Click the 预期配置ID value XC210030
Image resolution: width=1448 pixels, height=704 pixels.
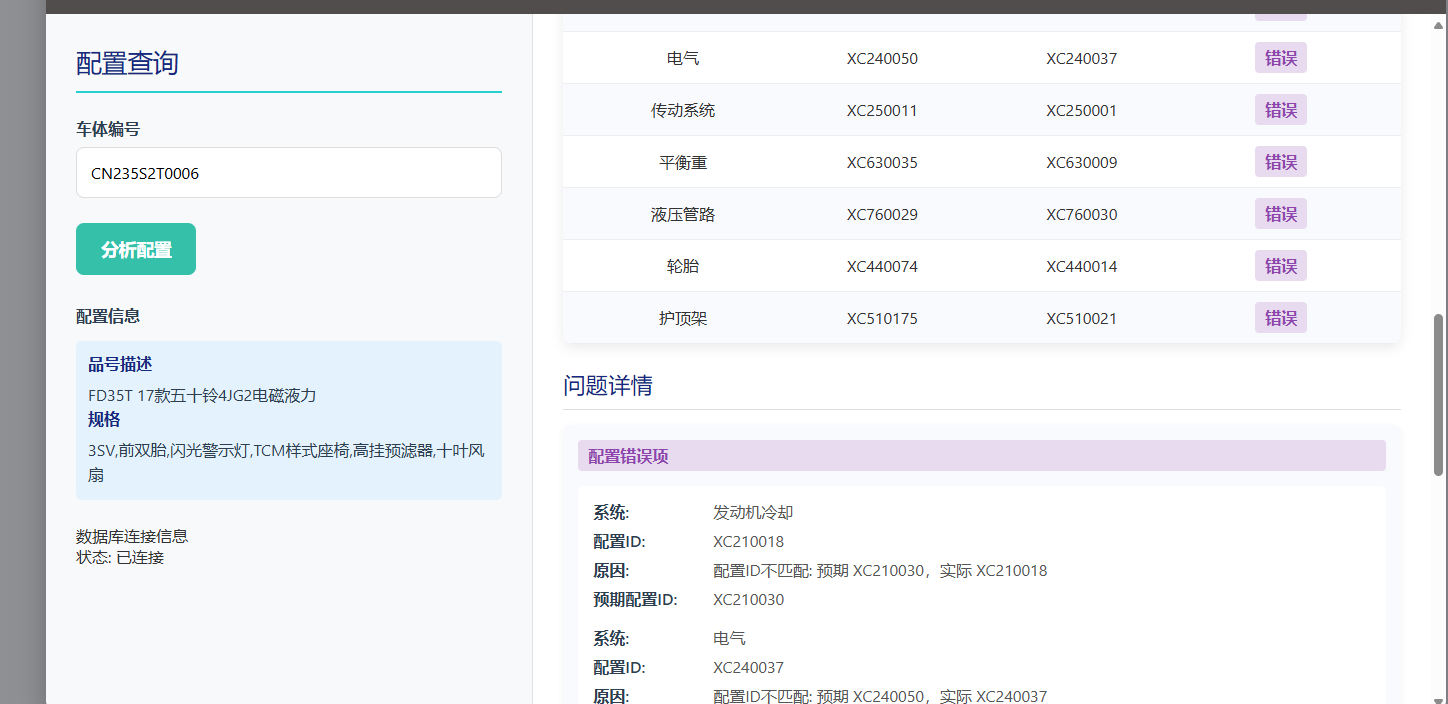click(748, 600)
